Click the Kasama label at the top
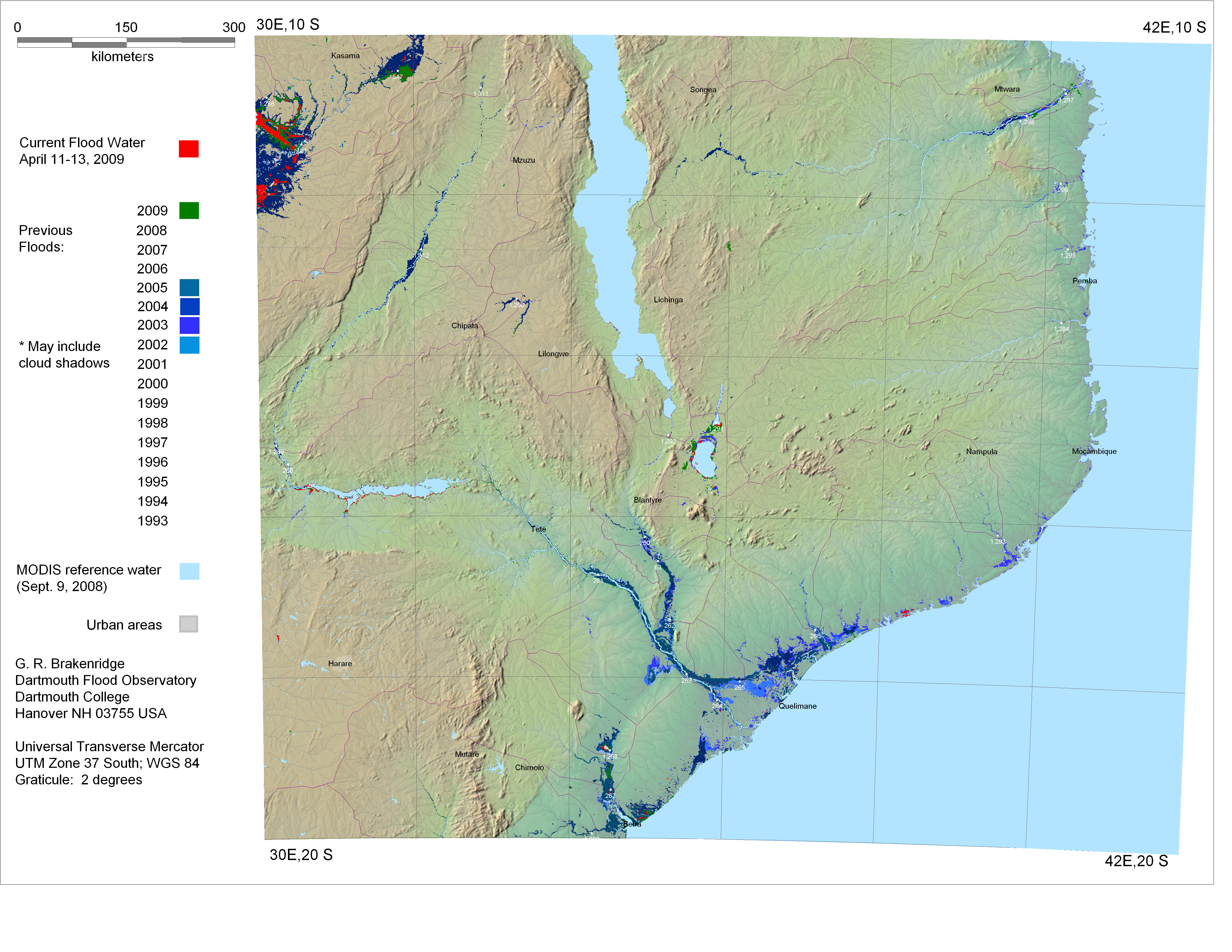This screenshot has height=952, width=1232. point(345,55)
